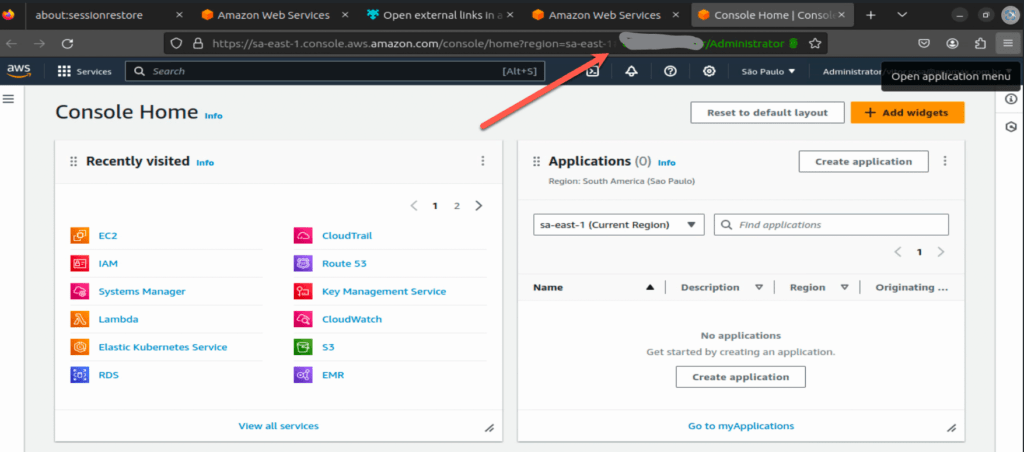Image resolution: width=1024 pixels, height=452 pixels.
Task: Open the Lambda service icon
Action: [x=80, y=319]
